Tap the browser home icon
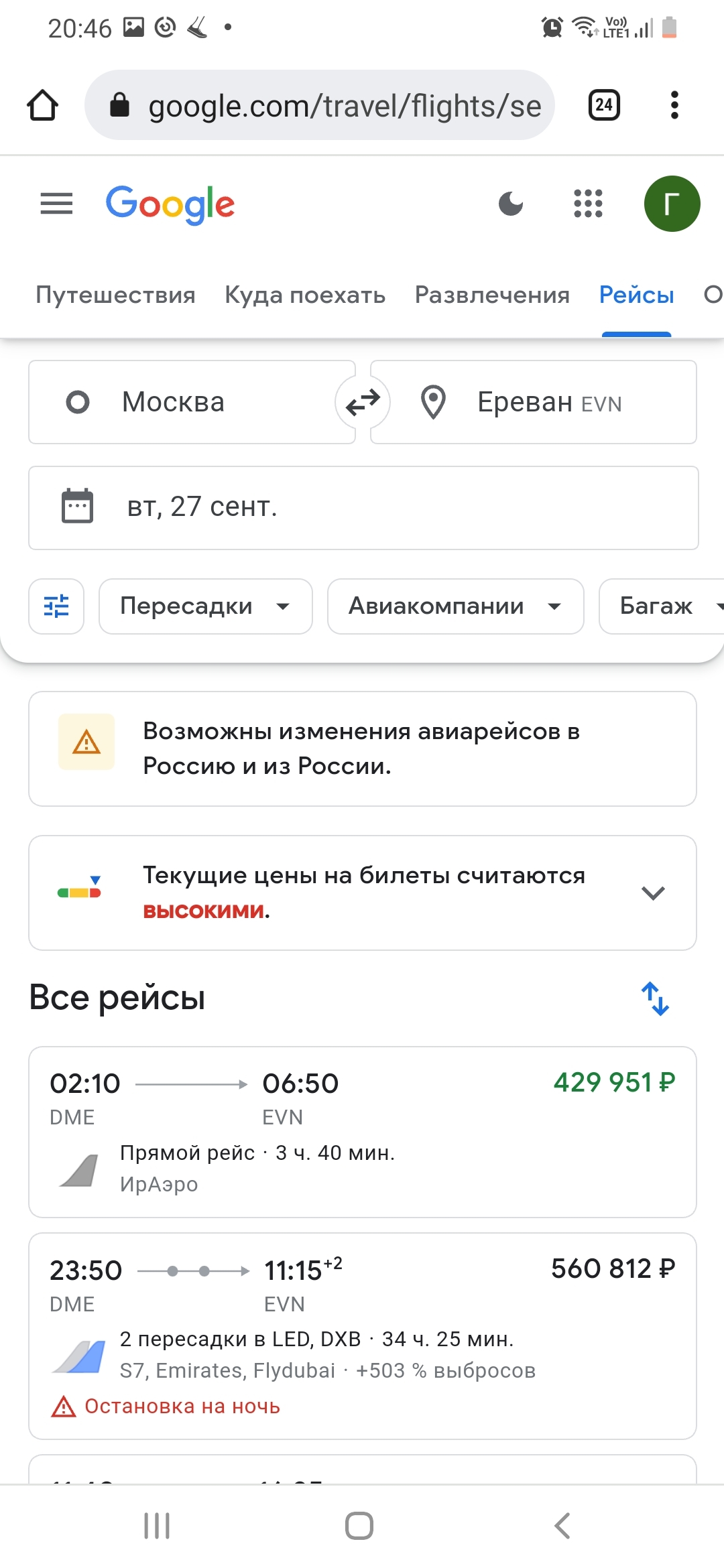724x1568 pixels. (42, 105)
